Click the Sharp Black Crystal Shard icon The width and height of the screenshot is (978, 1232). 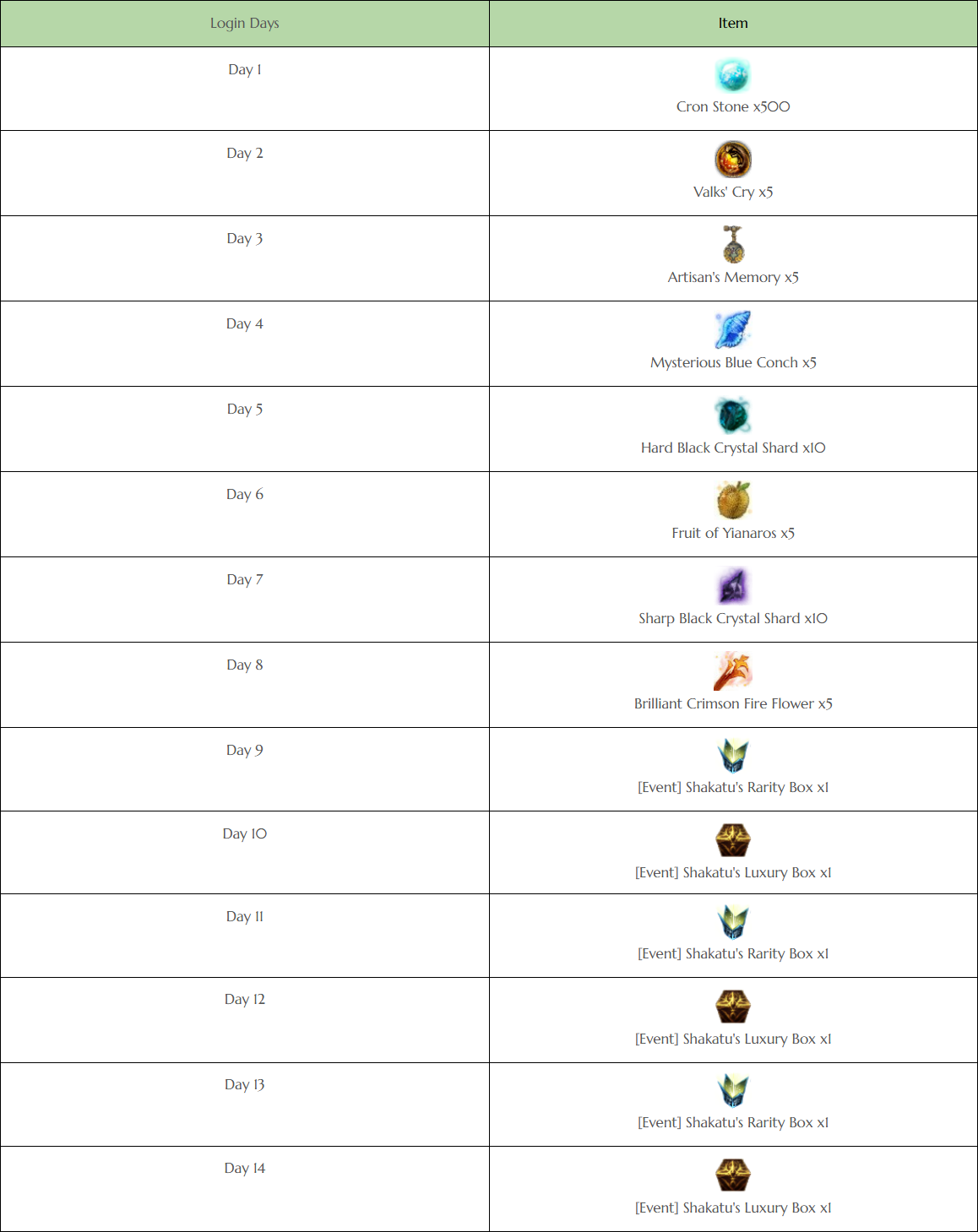732,586
